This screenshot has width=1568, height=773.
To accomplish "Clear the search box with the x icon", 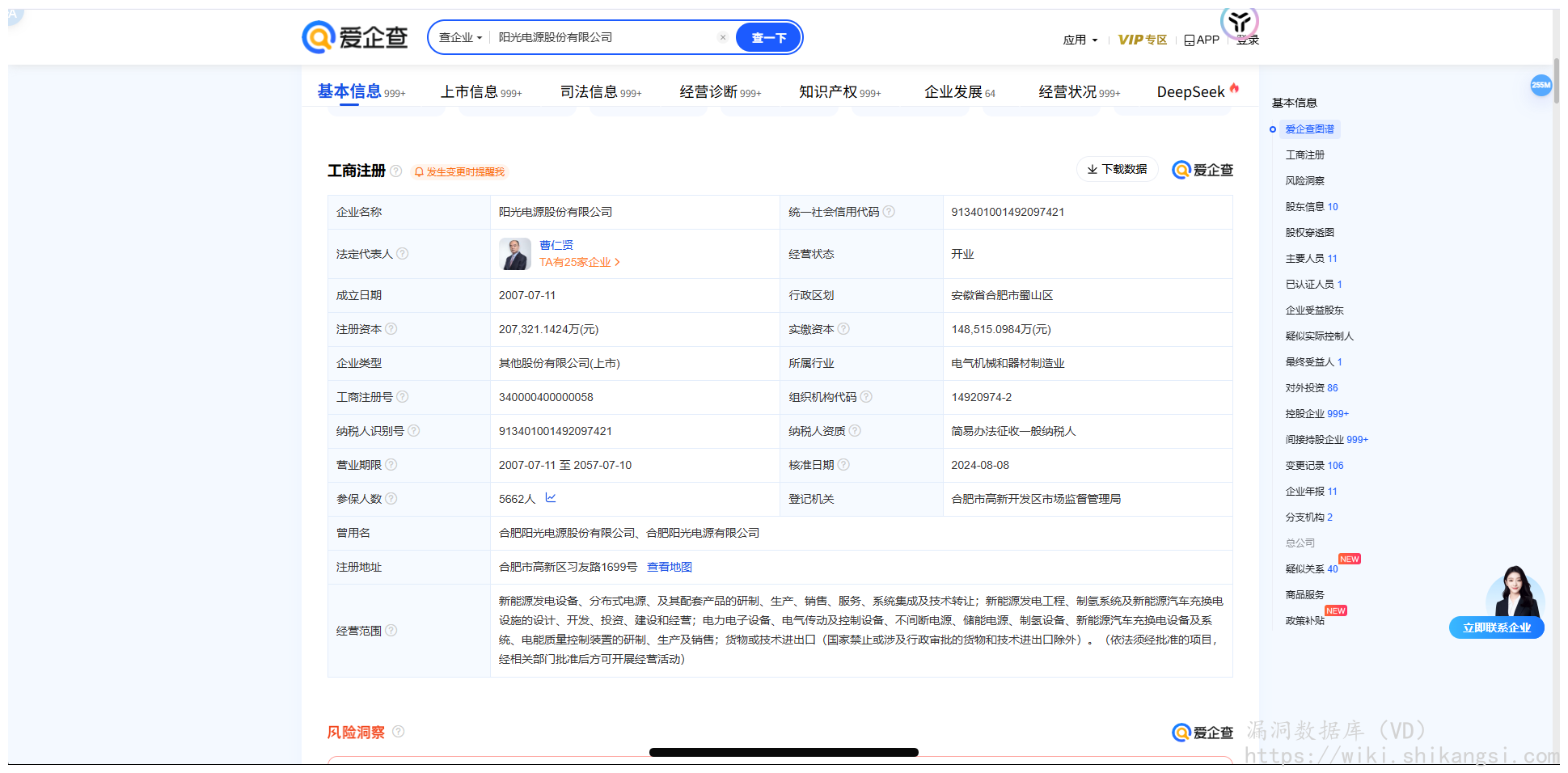I will [723, 37].
